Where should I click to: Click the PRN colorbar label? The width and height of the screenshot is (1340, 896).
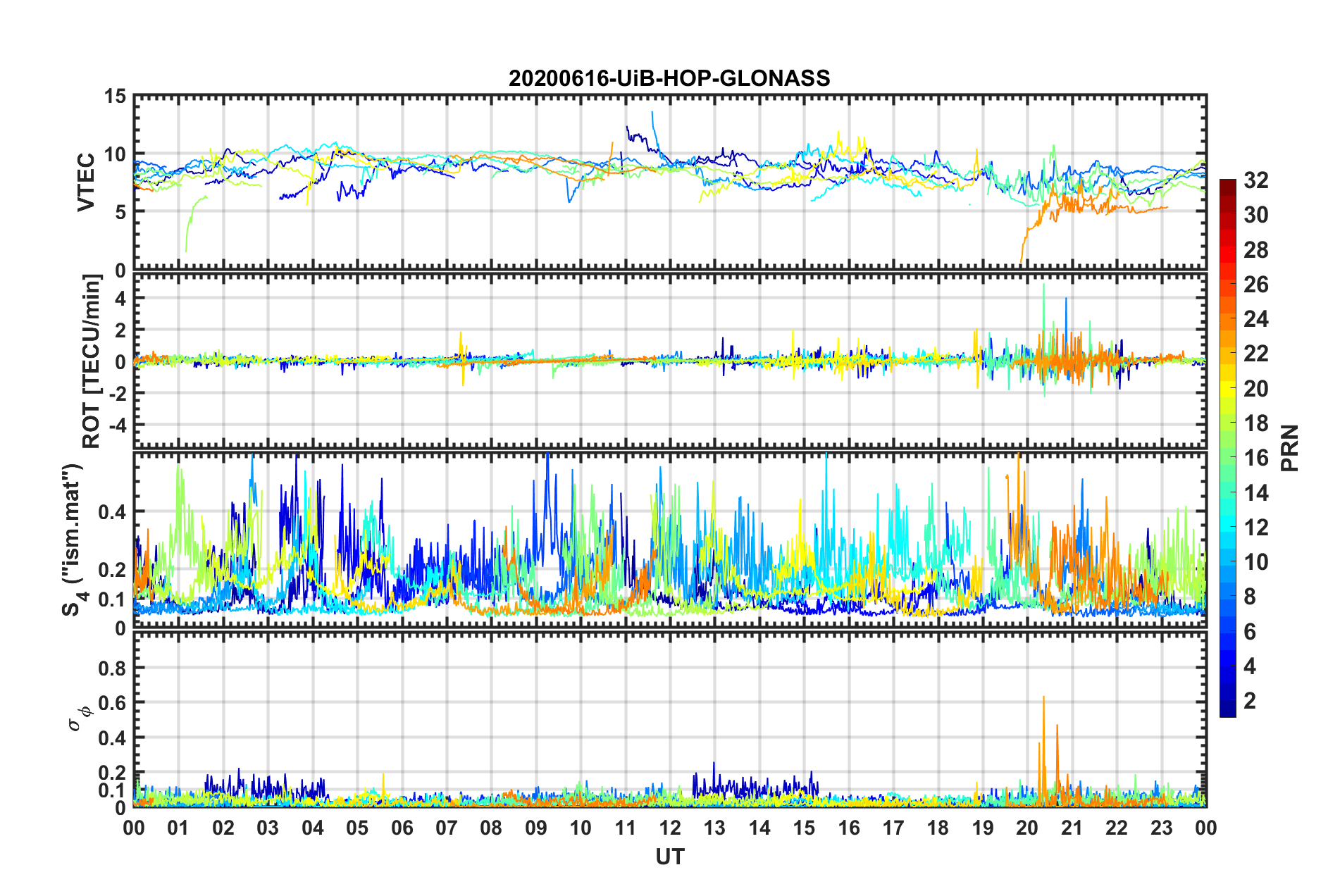[x=1290, y=448]
